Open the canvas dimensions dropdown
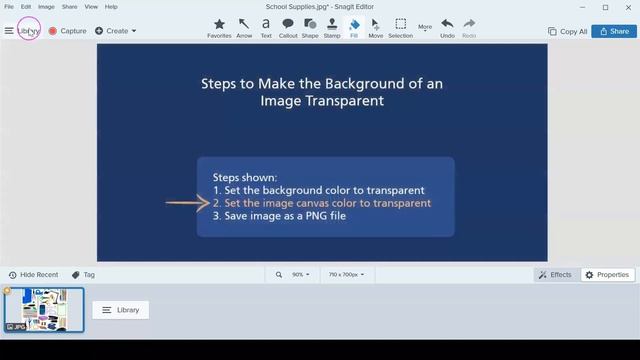 (x=347, y=275)
